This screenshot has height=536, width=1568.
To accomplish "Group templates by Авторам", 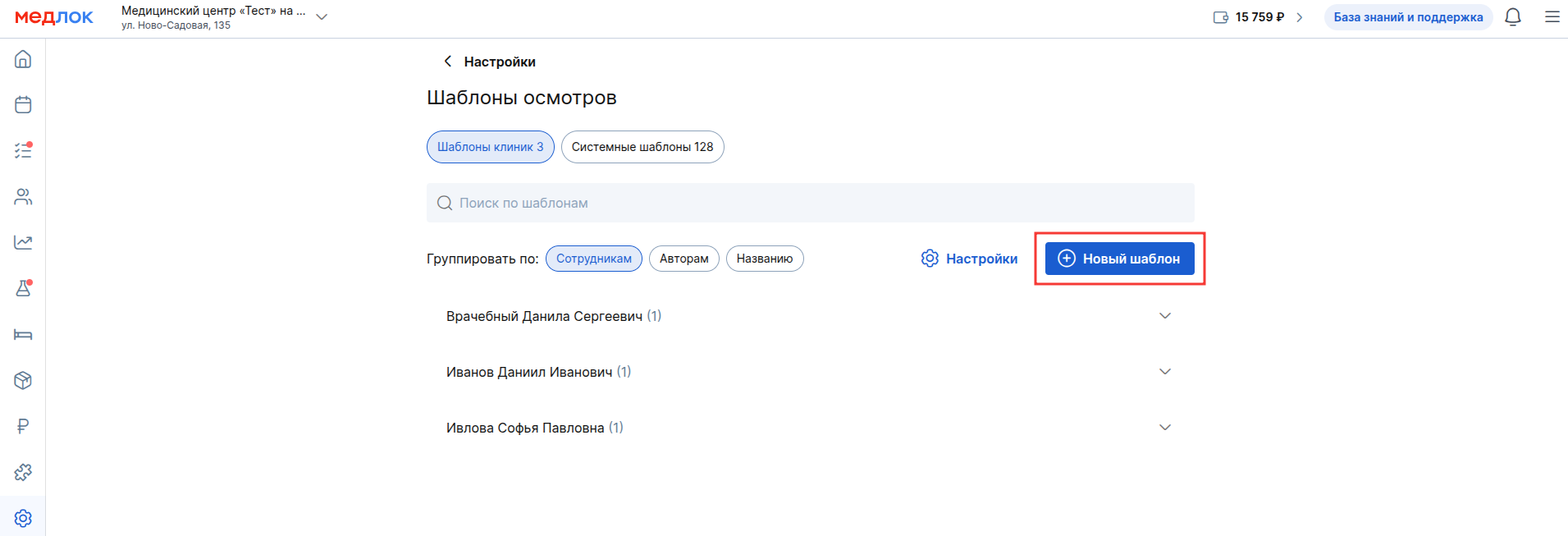I will [x=683, y=259].
